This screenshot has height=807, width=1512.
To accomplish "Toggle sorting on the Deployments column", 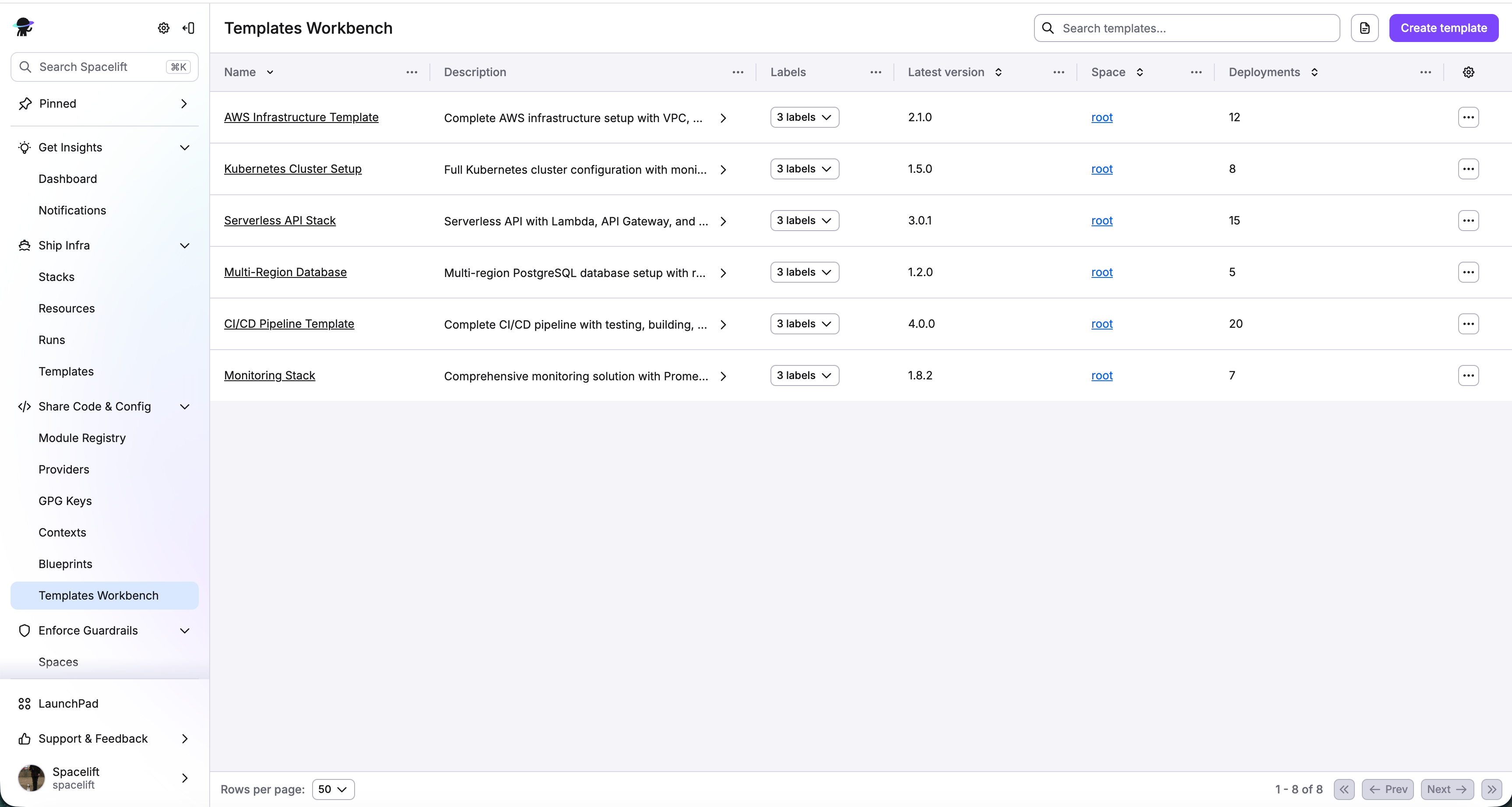I will (1314, 72).
